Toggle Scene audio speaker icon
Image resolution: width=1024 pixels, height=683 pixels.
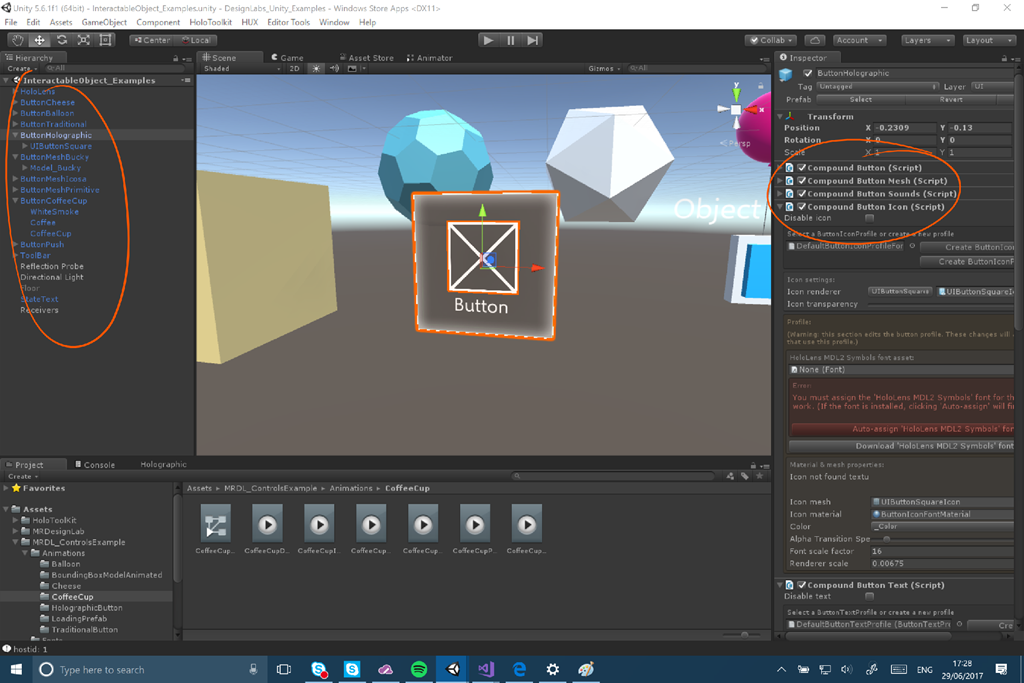[334, 69]
